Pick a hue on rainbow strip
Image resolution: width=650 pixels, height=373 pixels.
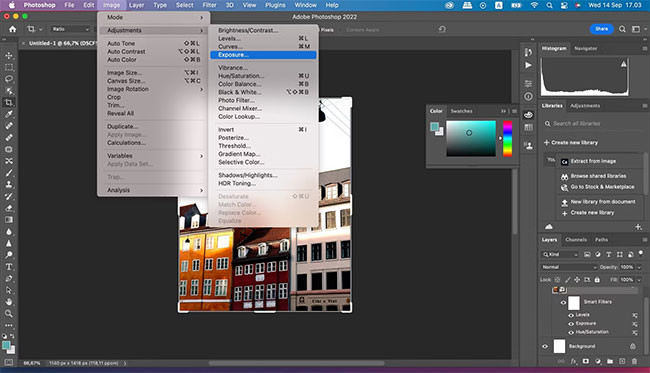(x=508, y=139)
